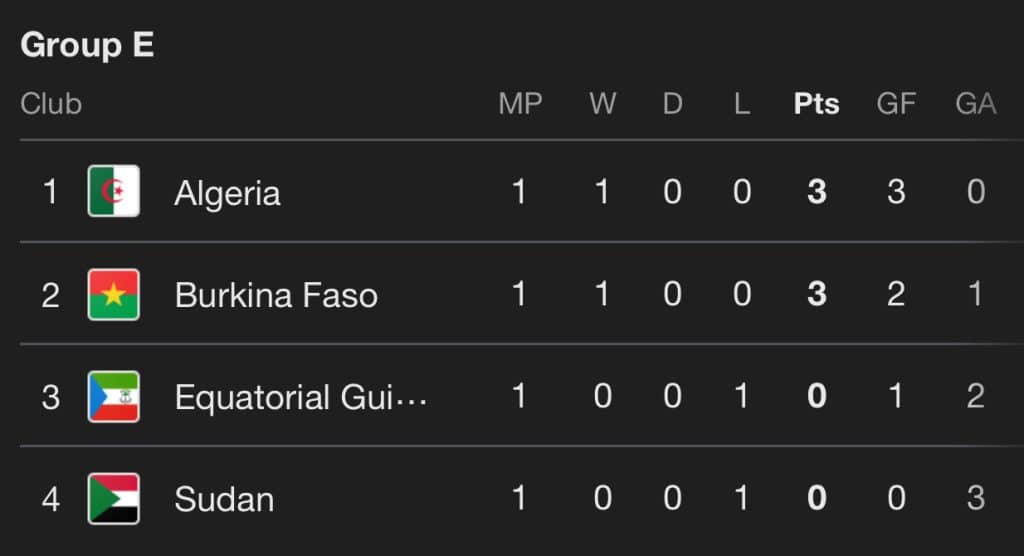Click the Burkina Faso flag icon
This screenshot has width=1024, height=556.
point(113,295)
